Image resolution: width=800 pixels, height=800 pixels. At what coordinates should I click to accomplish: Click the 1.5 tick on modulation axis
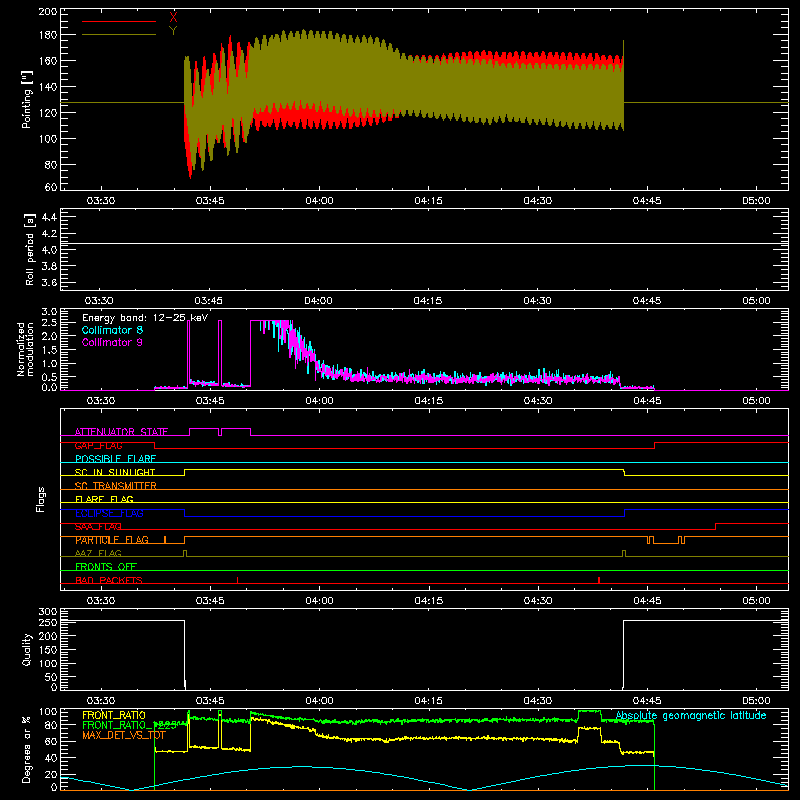point(49,350)
